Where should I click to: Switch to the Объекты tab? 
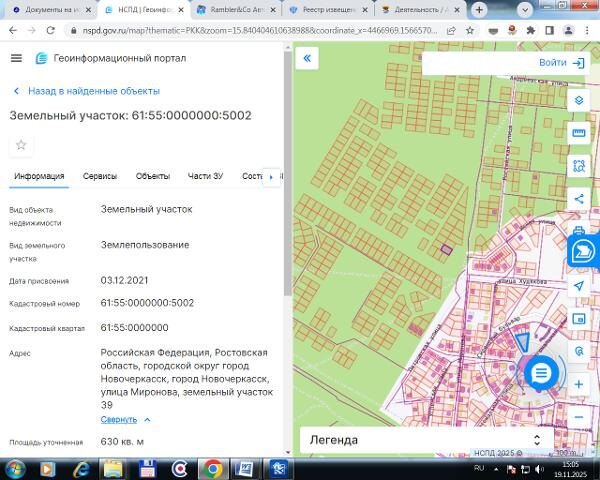(153, 176)
